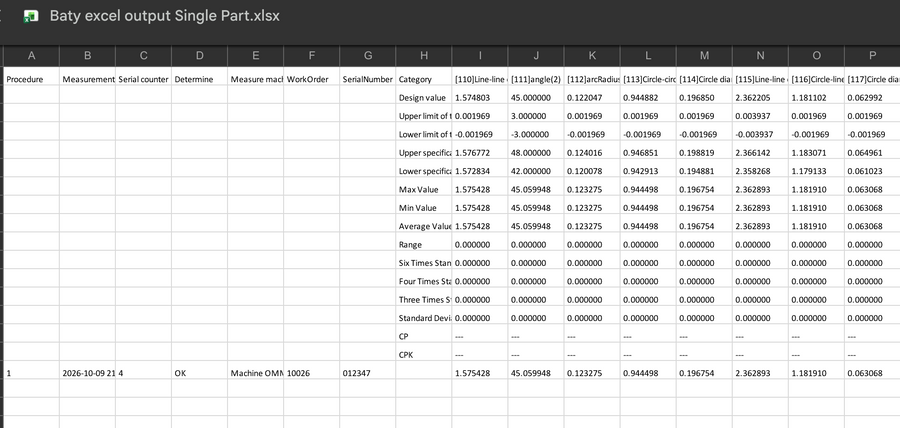Viewport: 900px width, 428px height.
Task: Select column D header
Action: [x=200, y=56]
